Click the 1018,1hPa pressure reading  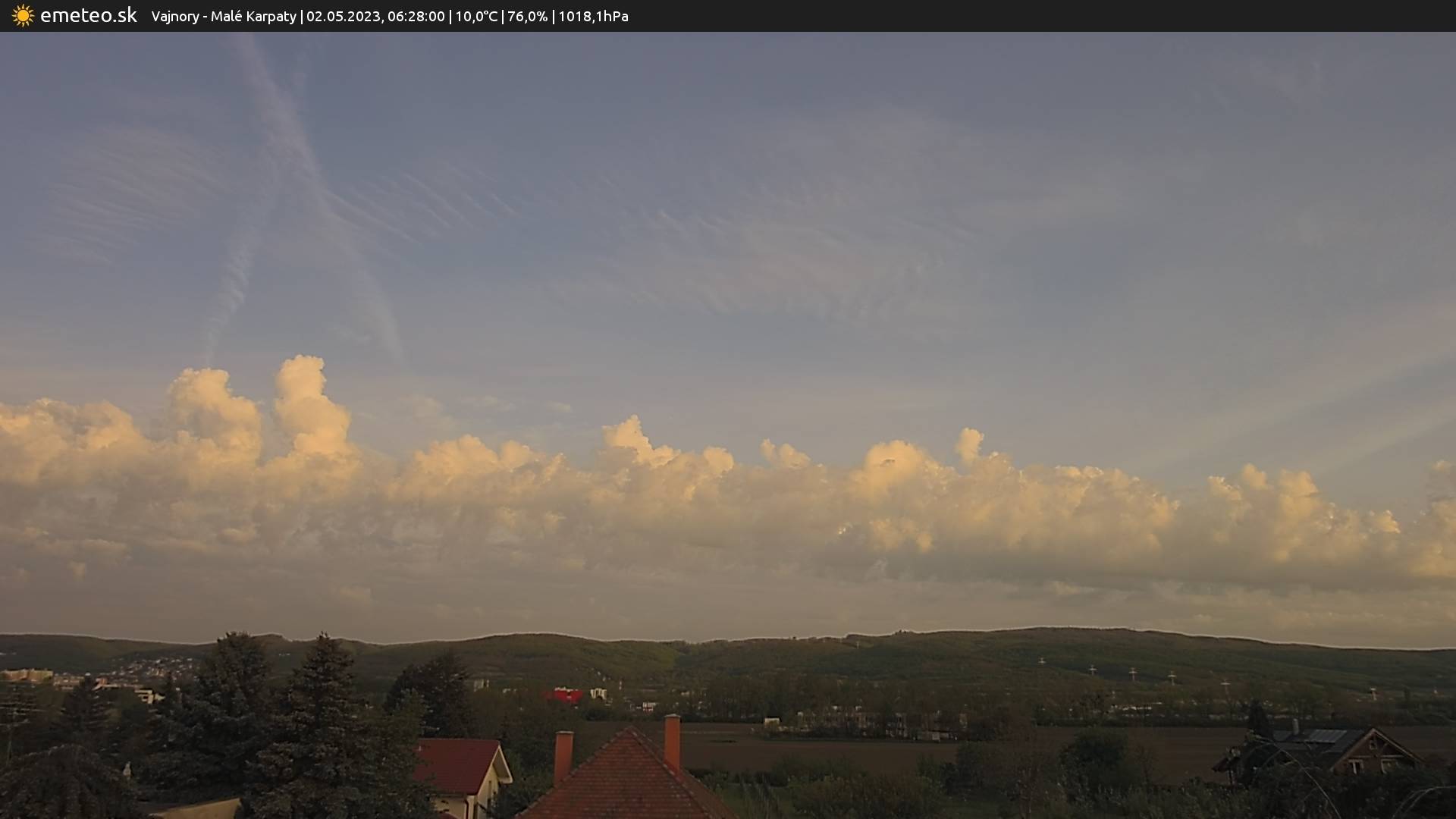(x=593, y=17)
